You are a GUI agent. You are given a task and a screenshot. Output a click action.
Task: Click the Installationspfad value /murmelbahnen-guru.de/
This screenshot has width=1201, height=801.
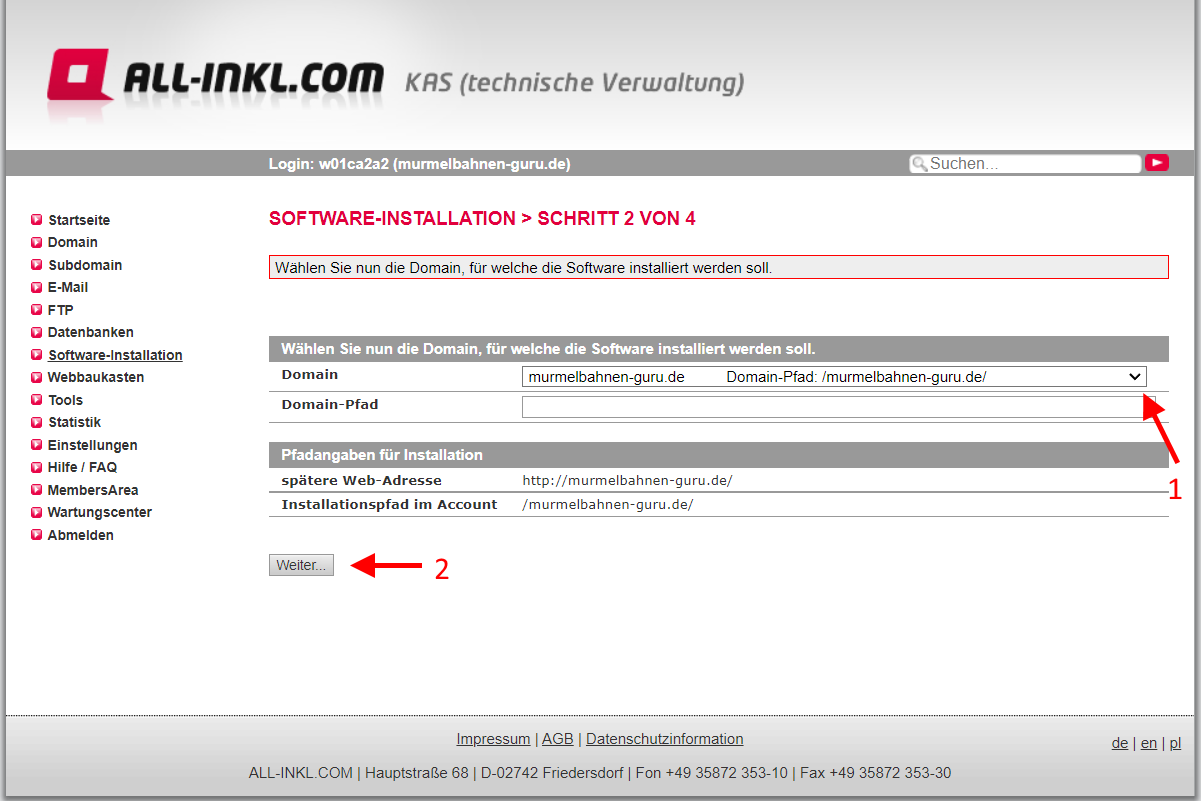coord(608,505)
